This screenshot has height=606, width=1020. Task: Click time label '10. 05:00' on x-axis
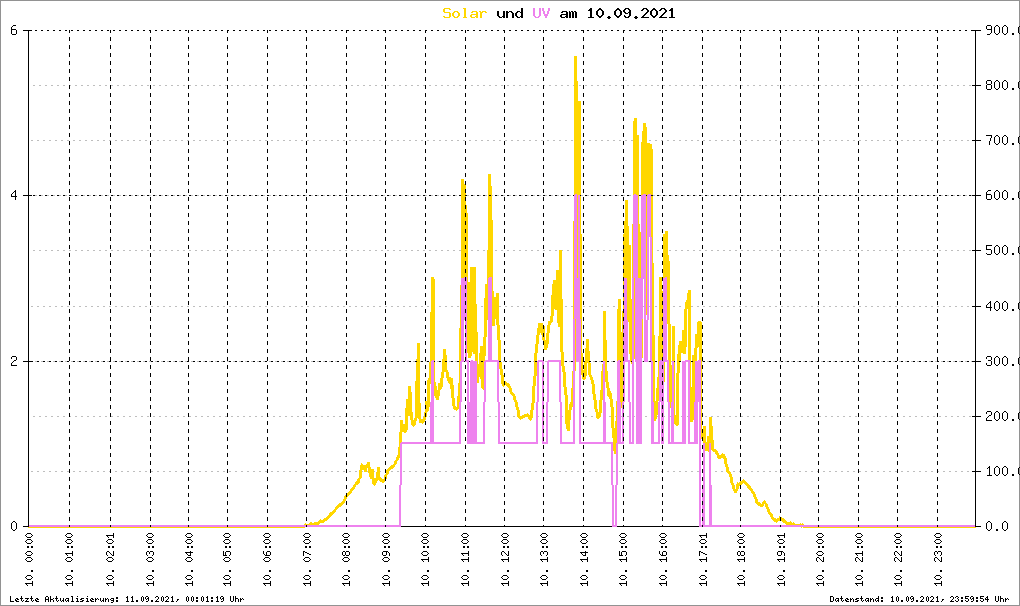click(x=228, y=559)
